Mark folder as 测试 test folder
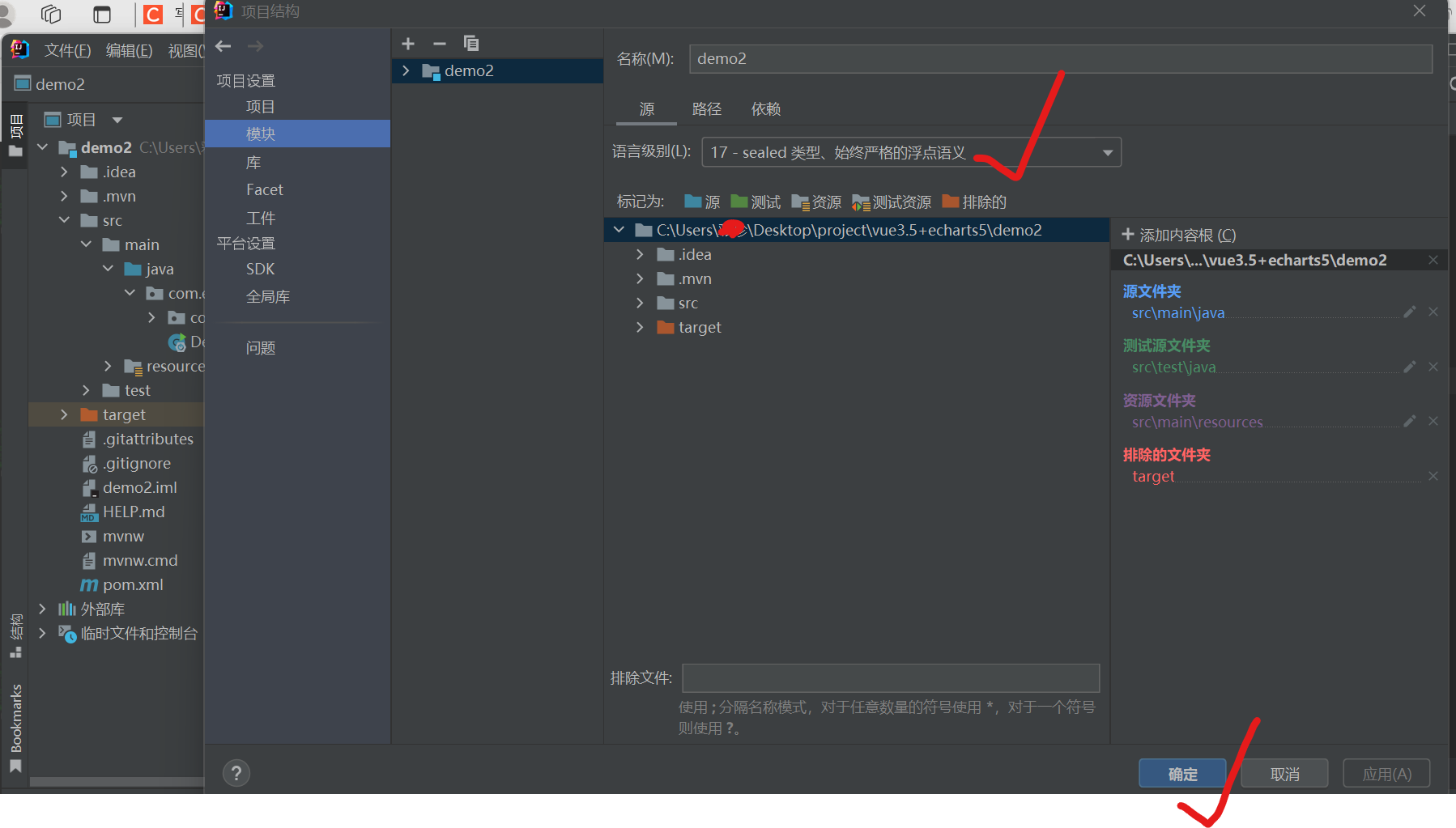This screenshot has height=828, width=1456. (754, 202)
